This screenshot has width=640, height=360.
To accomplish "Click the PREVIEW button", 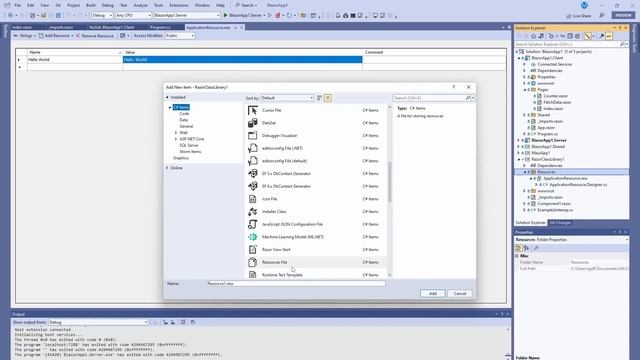I will click(623, 15).
